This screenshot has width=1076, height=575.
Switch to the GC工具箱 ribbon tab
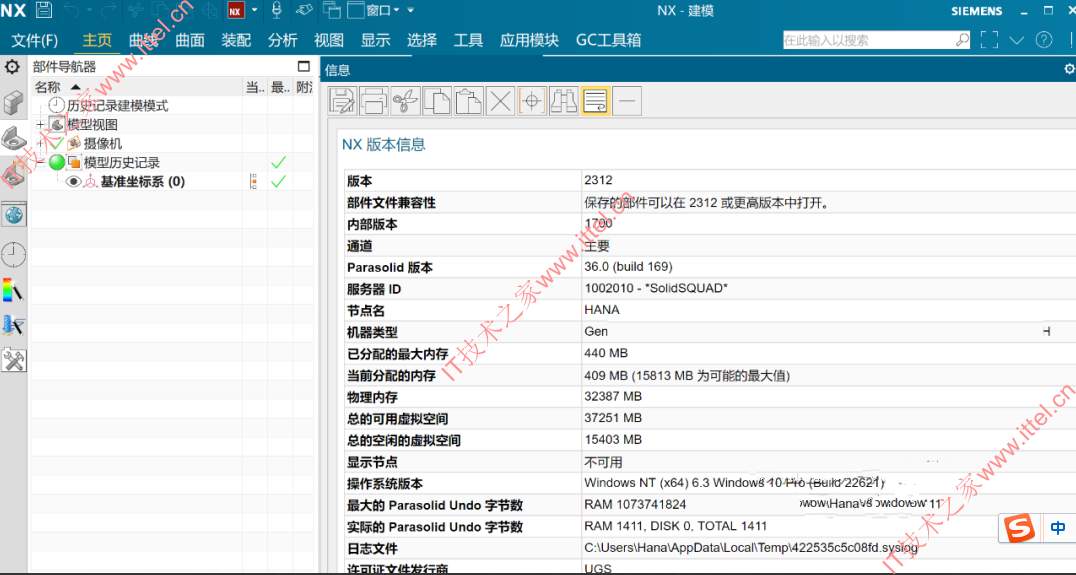point(608,40)
